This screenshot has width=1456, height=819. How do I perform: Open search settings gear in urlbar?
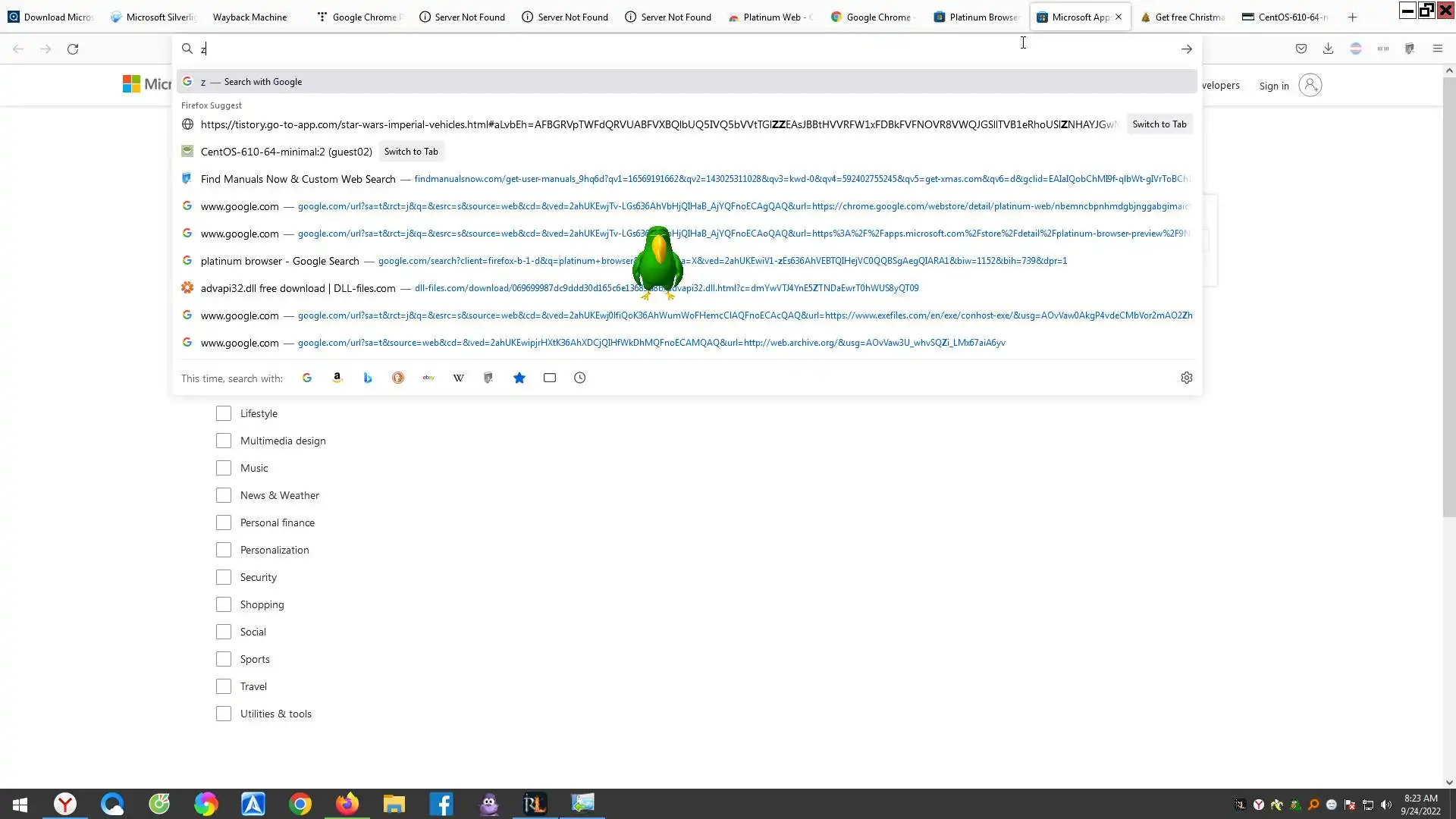1187,378
